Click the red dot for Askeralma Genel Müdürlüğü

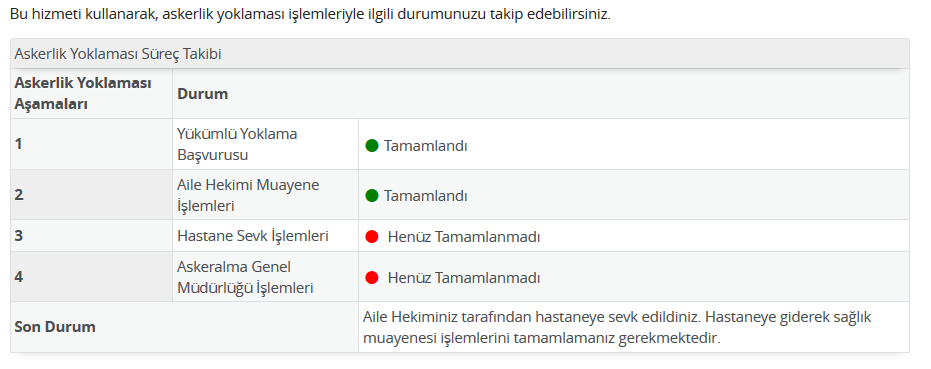[x=372, y=277]
